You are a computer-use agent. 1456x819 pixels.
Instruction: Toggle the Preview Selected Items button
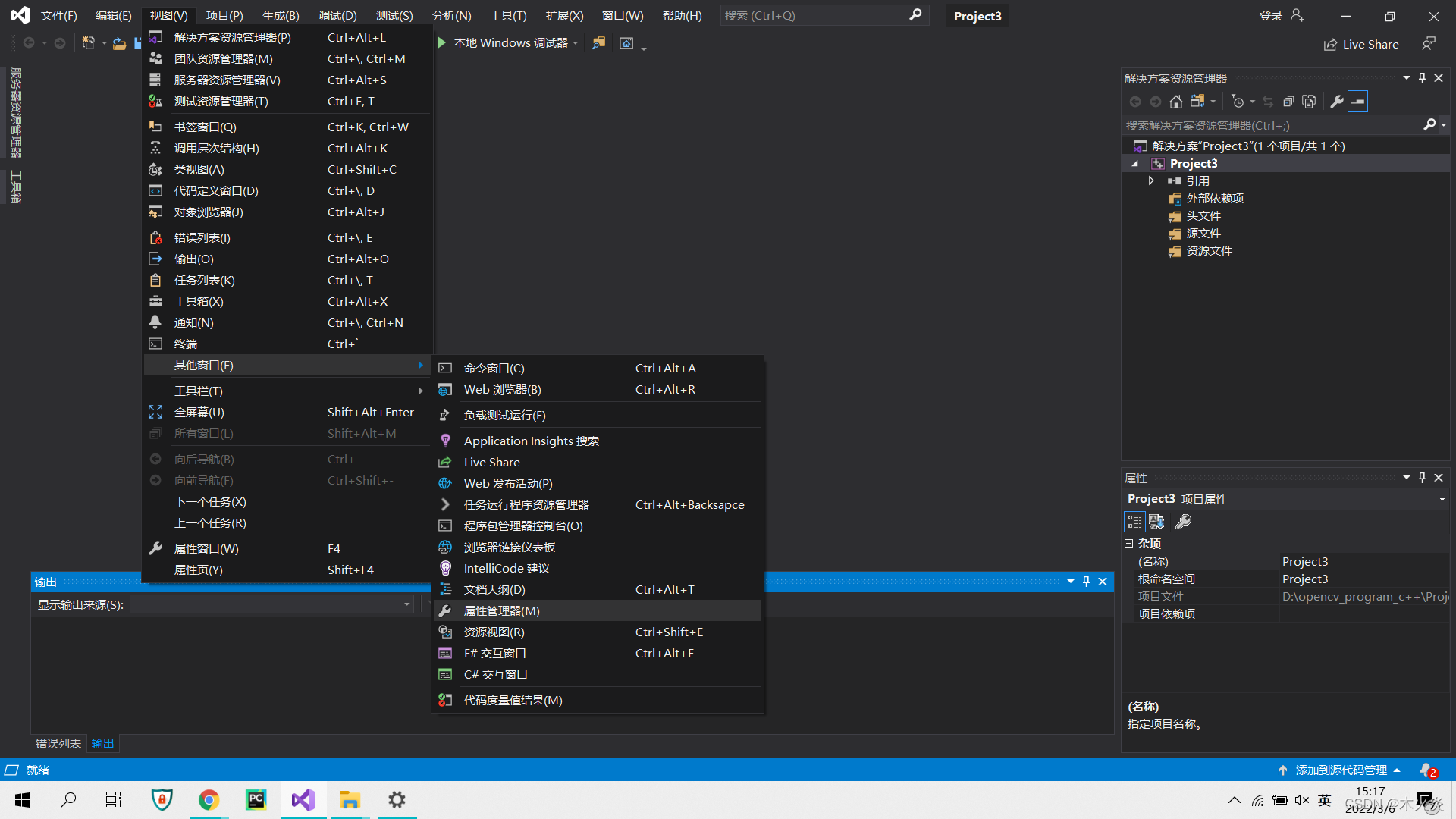[1358, 102]
